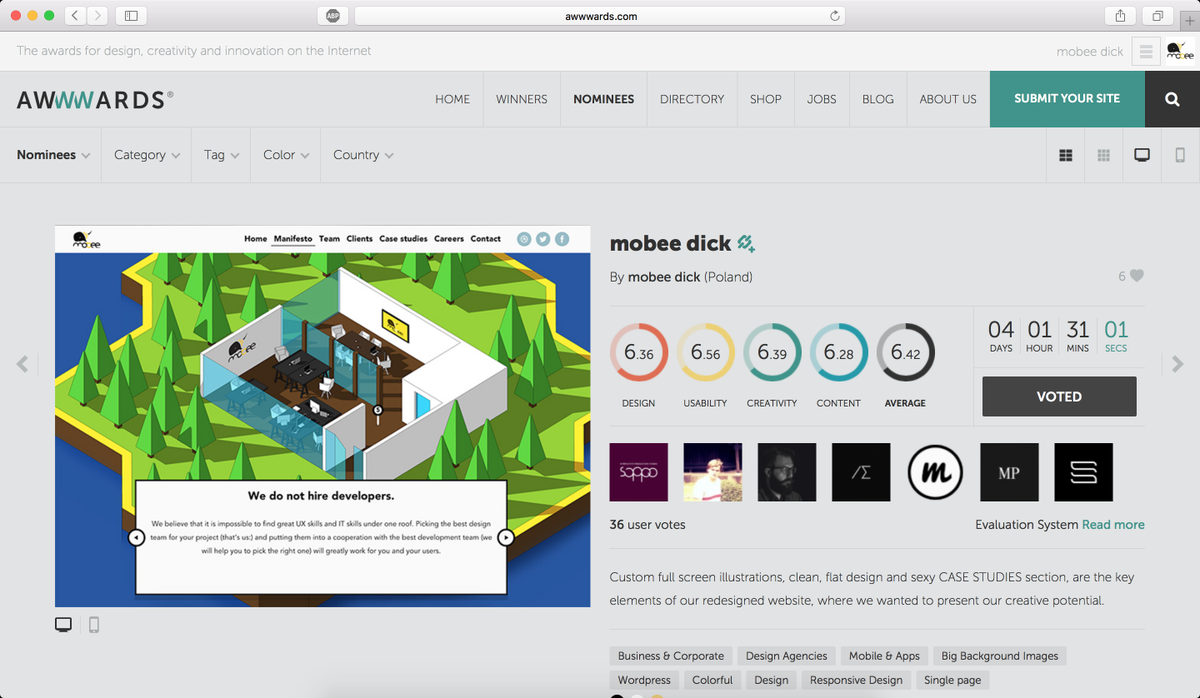
Task: Click slide previous arrow in preview
Action: coord(137,537)
